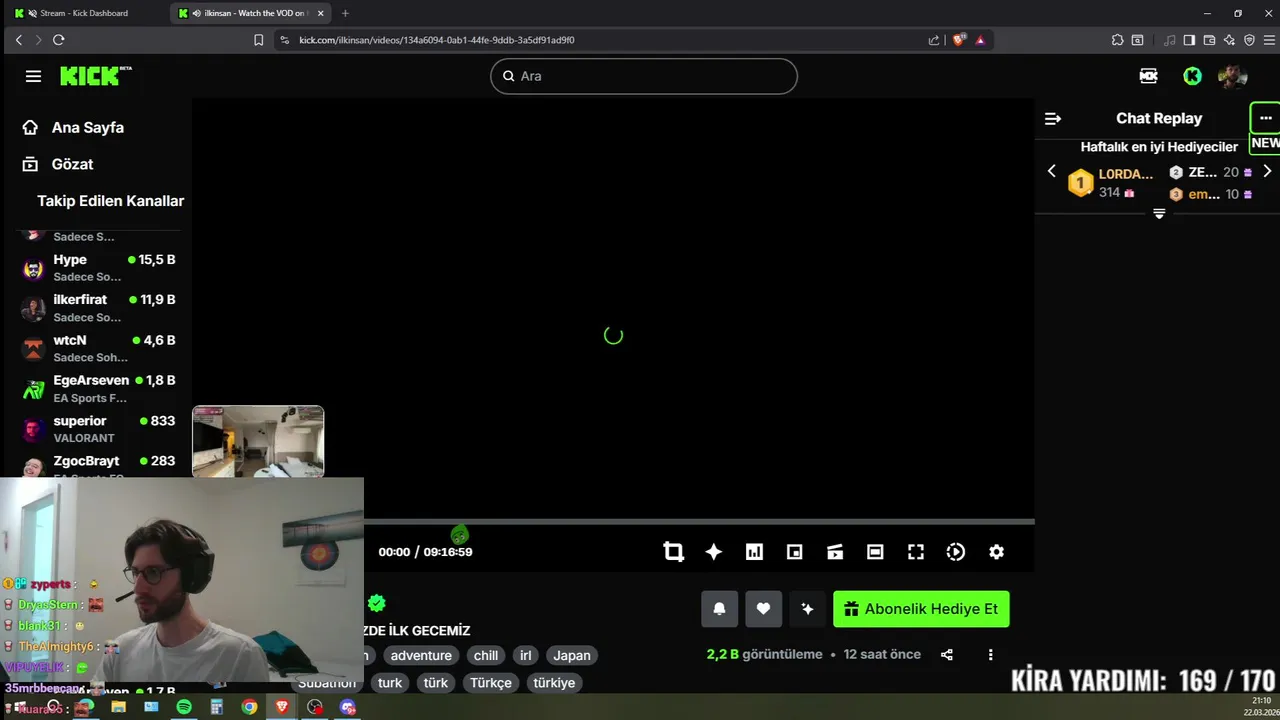The image size is (1280, 720).
Task: Click the Japan tag
Action: [572, 656]
